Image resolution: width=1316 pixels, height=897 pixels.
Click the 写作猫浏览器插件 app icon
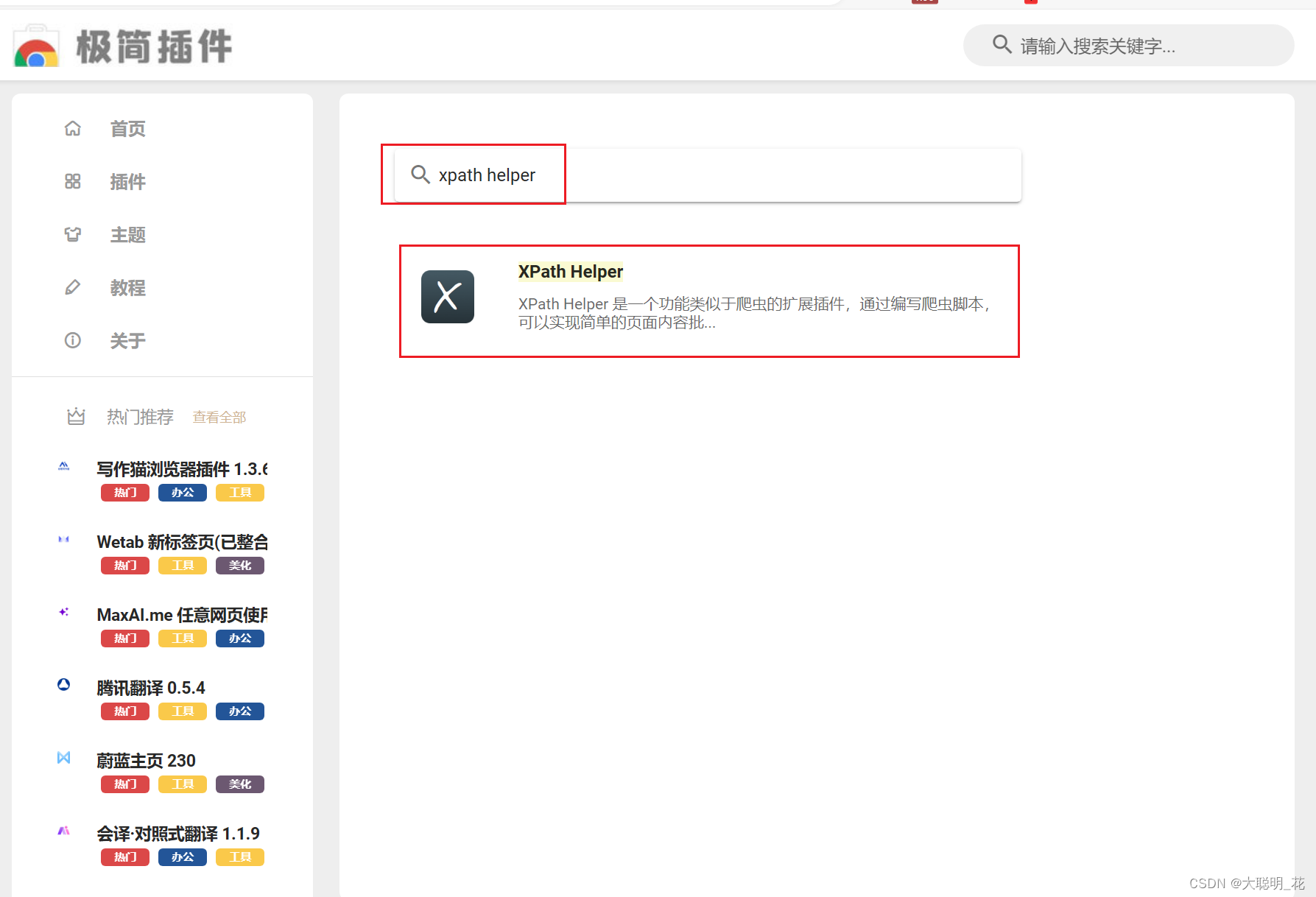pyautogui.click(x=63, y=466)
